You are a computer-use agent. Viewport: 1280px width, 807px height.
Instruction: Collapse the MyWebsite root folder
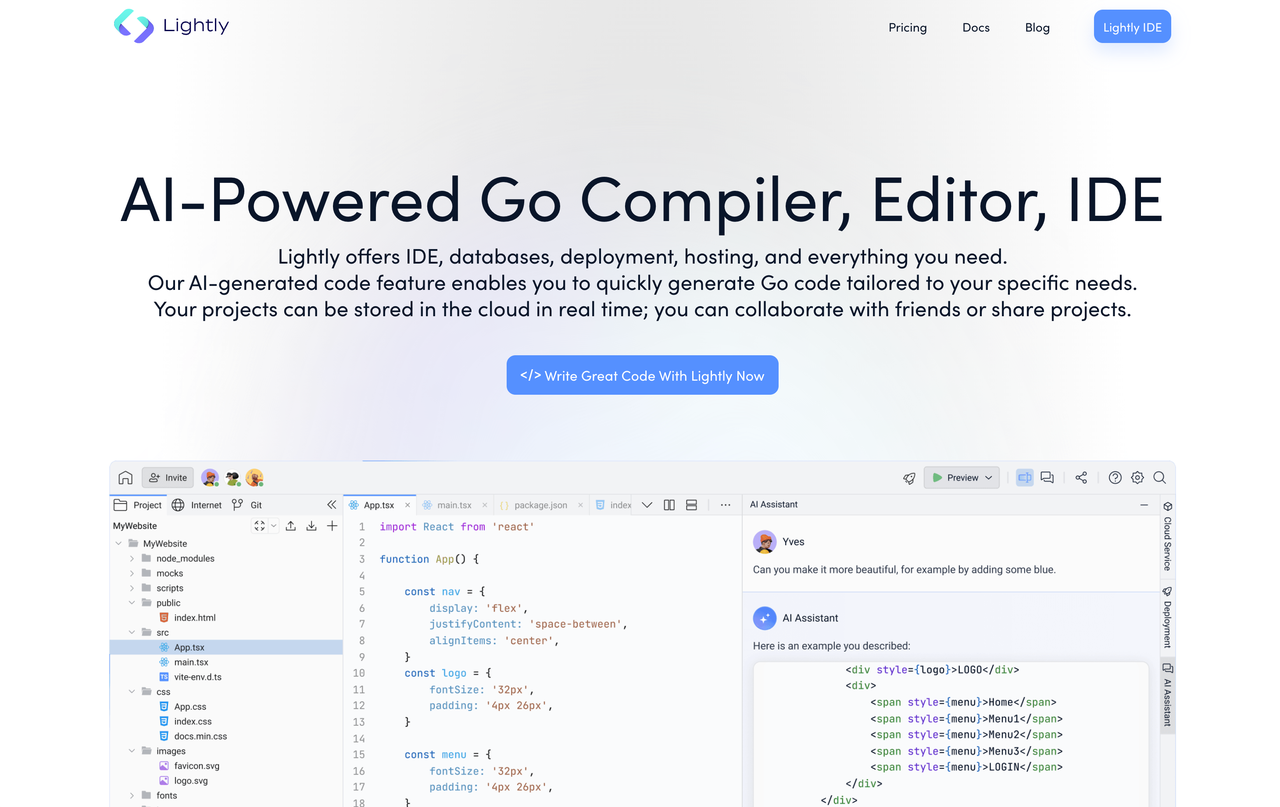pyautogui.click(x=119, y=544)
